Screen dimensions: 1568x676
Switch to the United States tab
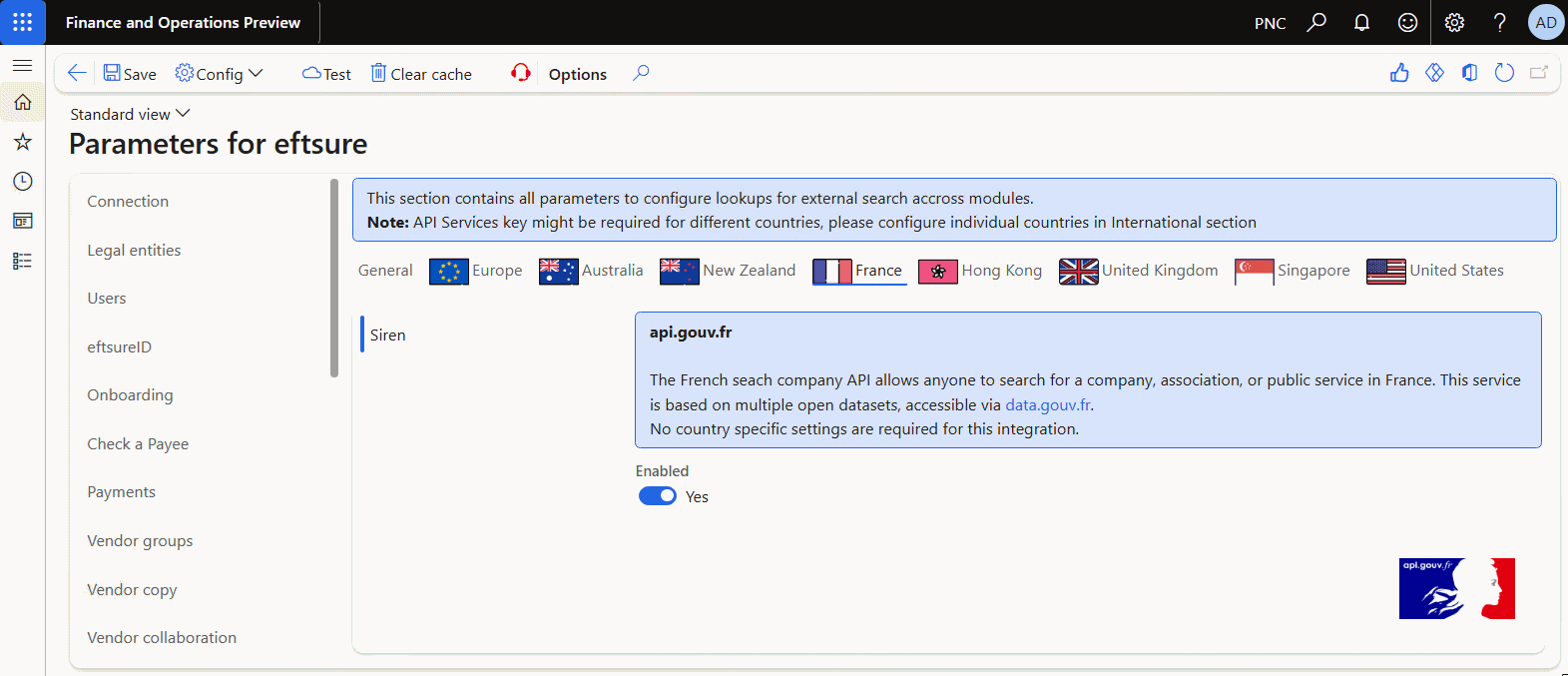pyautogui.click(x=1435, y=271)
